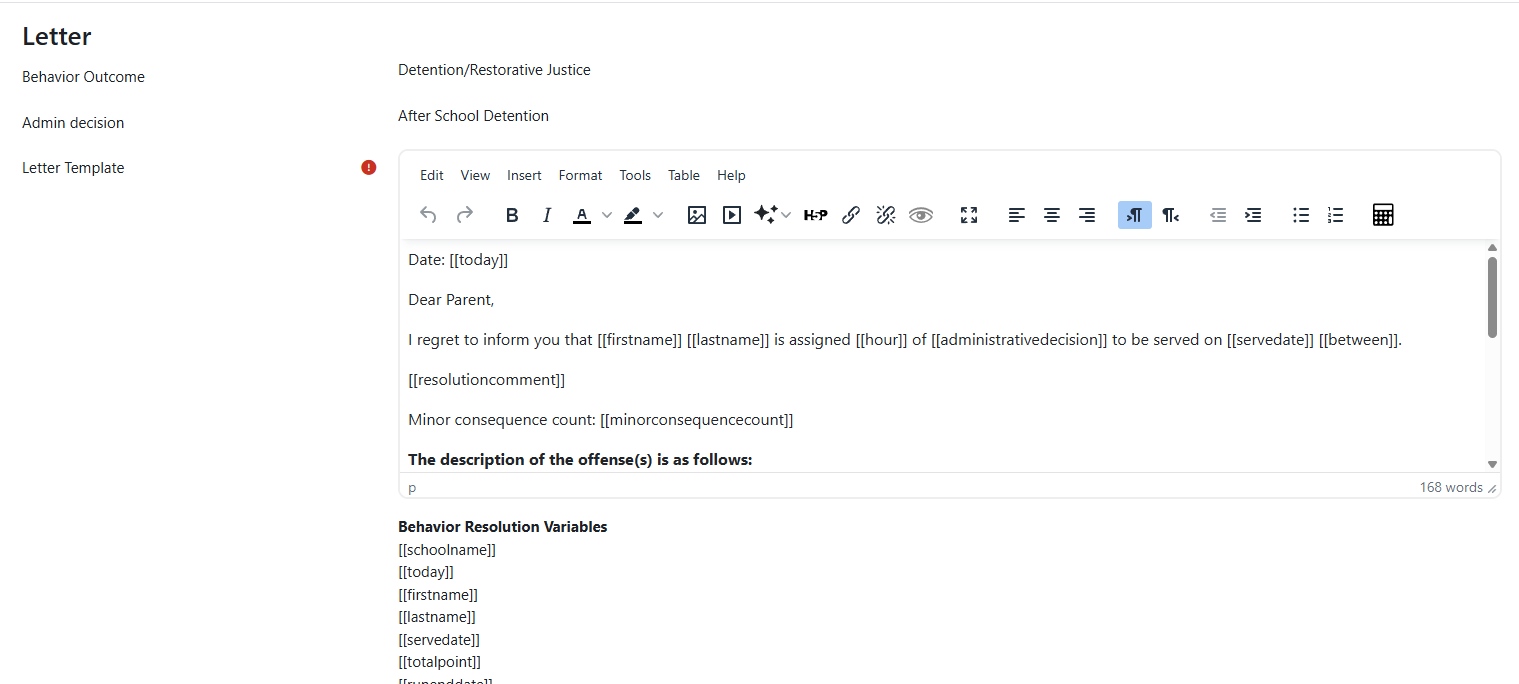
Task: Toggle right-to-left text direction
Action: (1170, 215)
